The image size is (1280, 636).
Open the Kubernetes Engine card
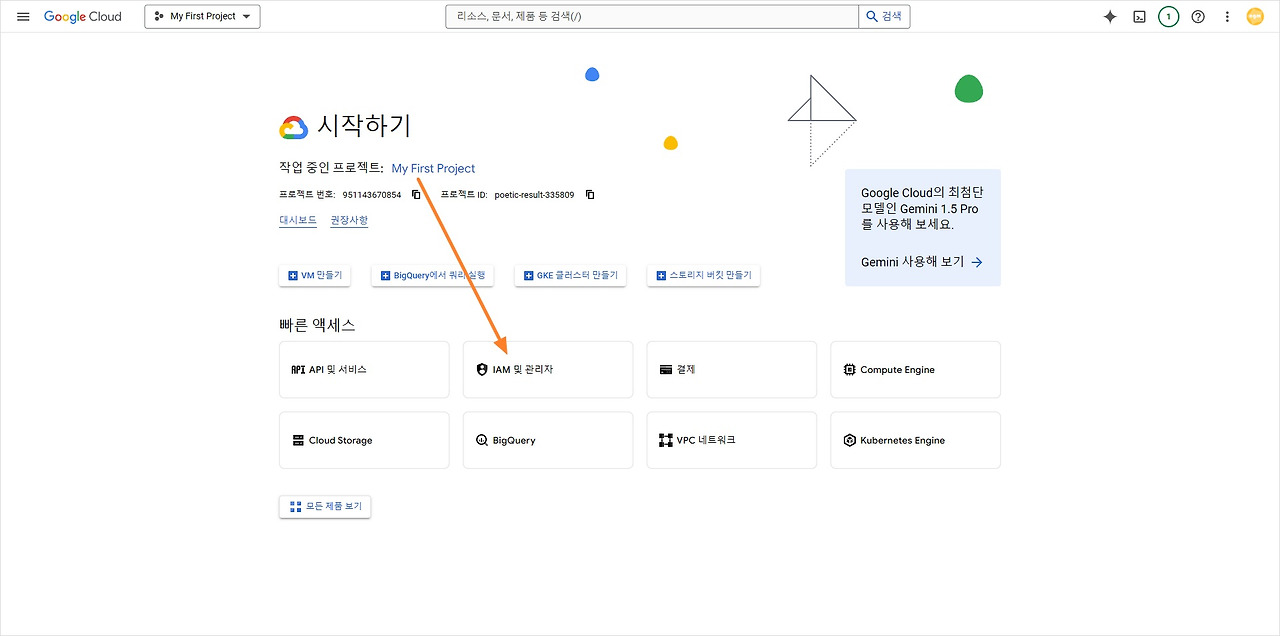pos(915,440)
